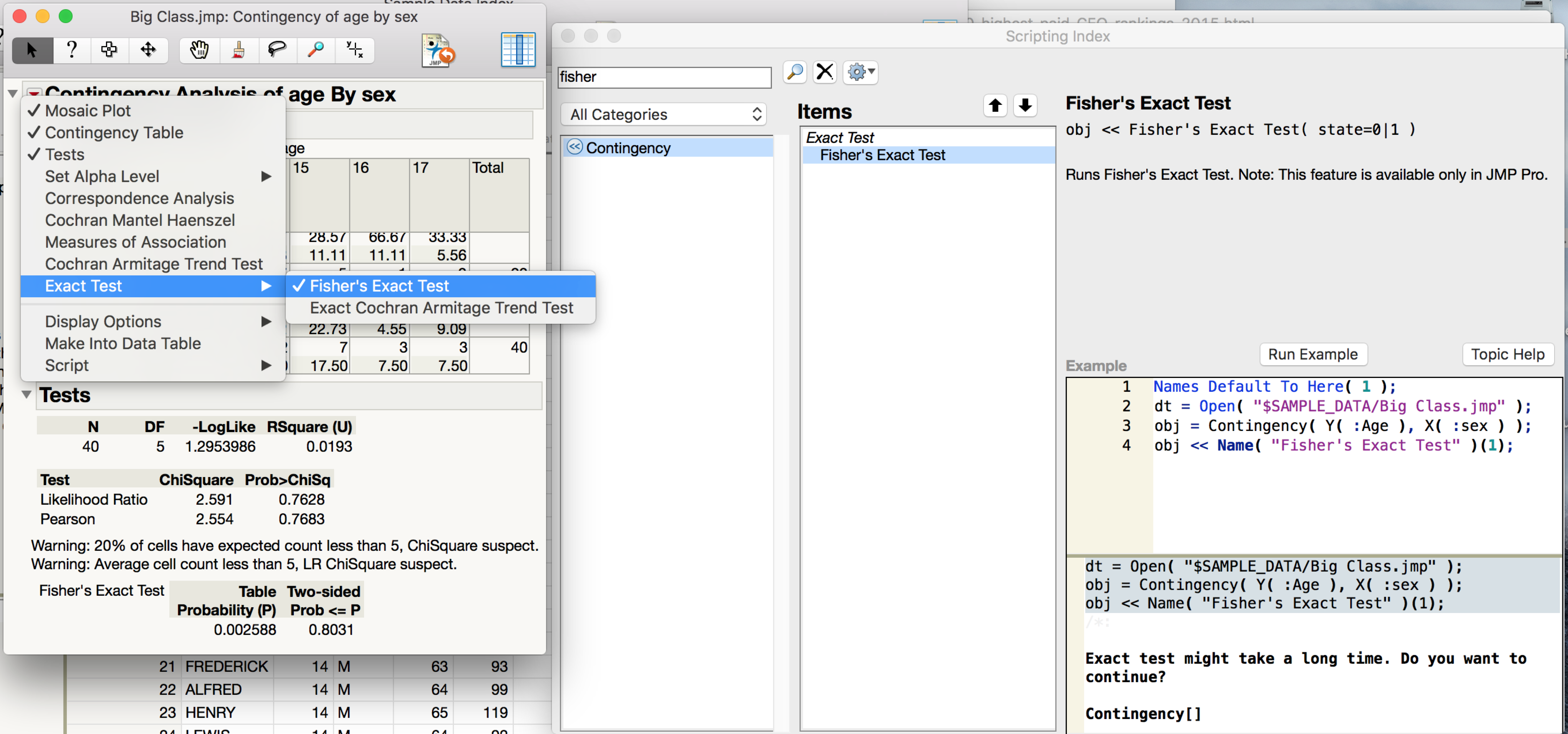Click the search magnifier button in Scripting Index
The image size is (1568, 734).
tap(794, 73)
